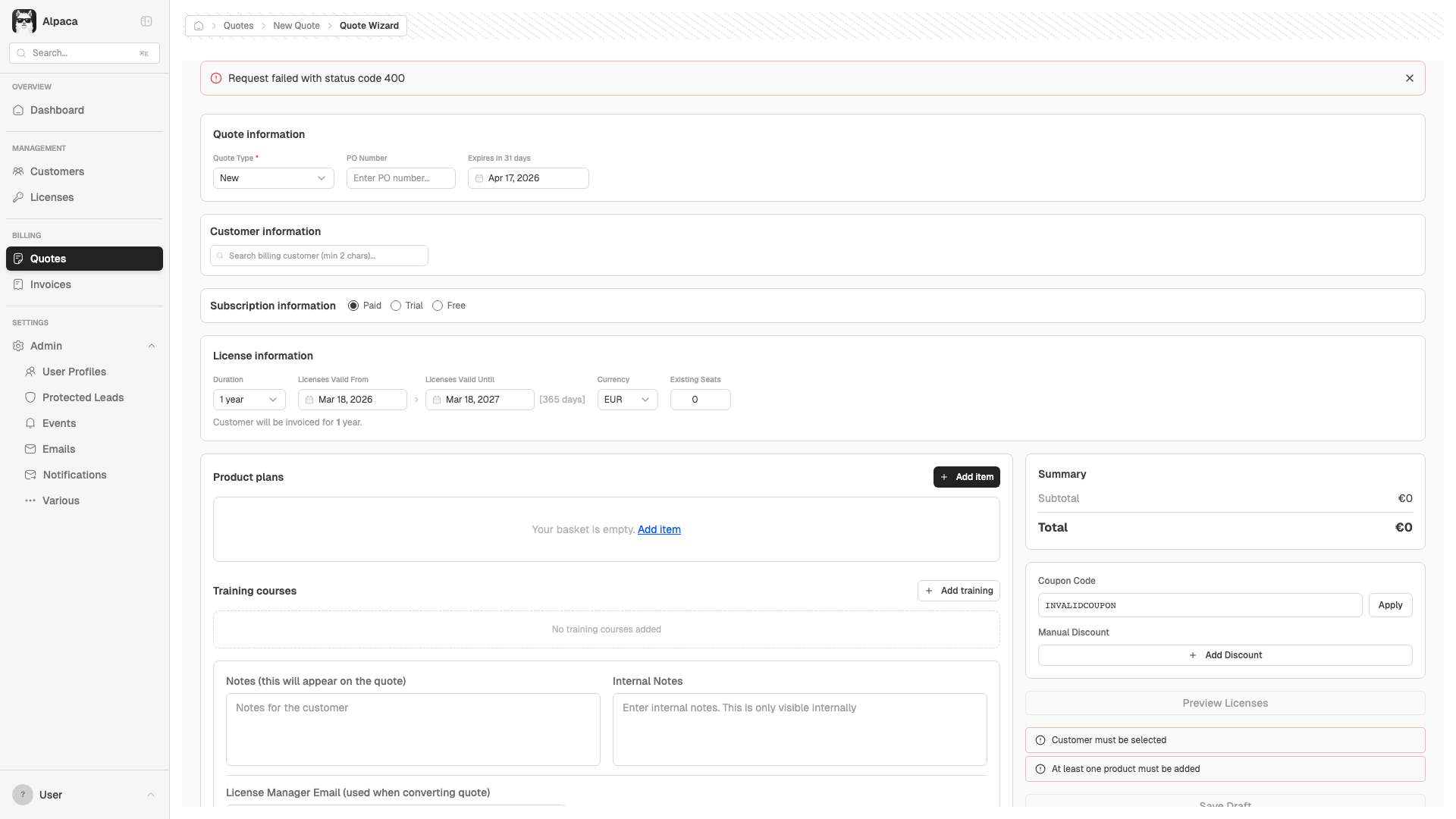Open Dashboard from sidebar

tap(57, 110)
